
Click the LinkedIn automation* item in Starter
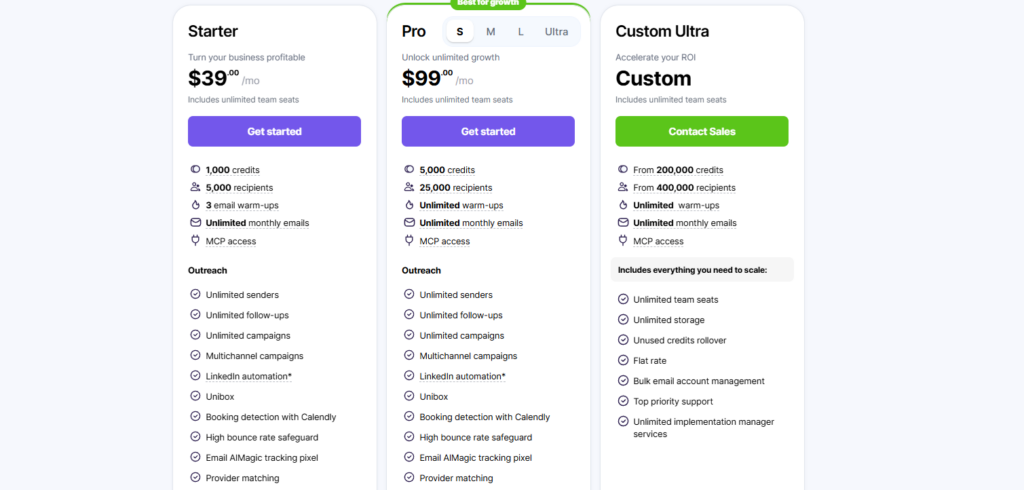(x=248, y=376)
